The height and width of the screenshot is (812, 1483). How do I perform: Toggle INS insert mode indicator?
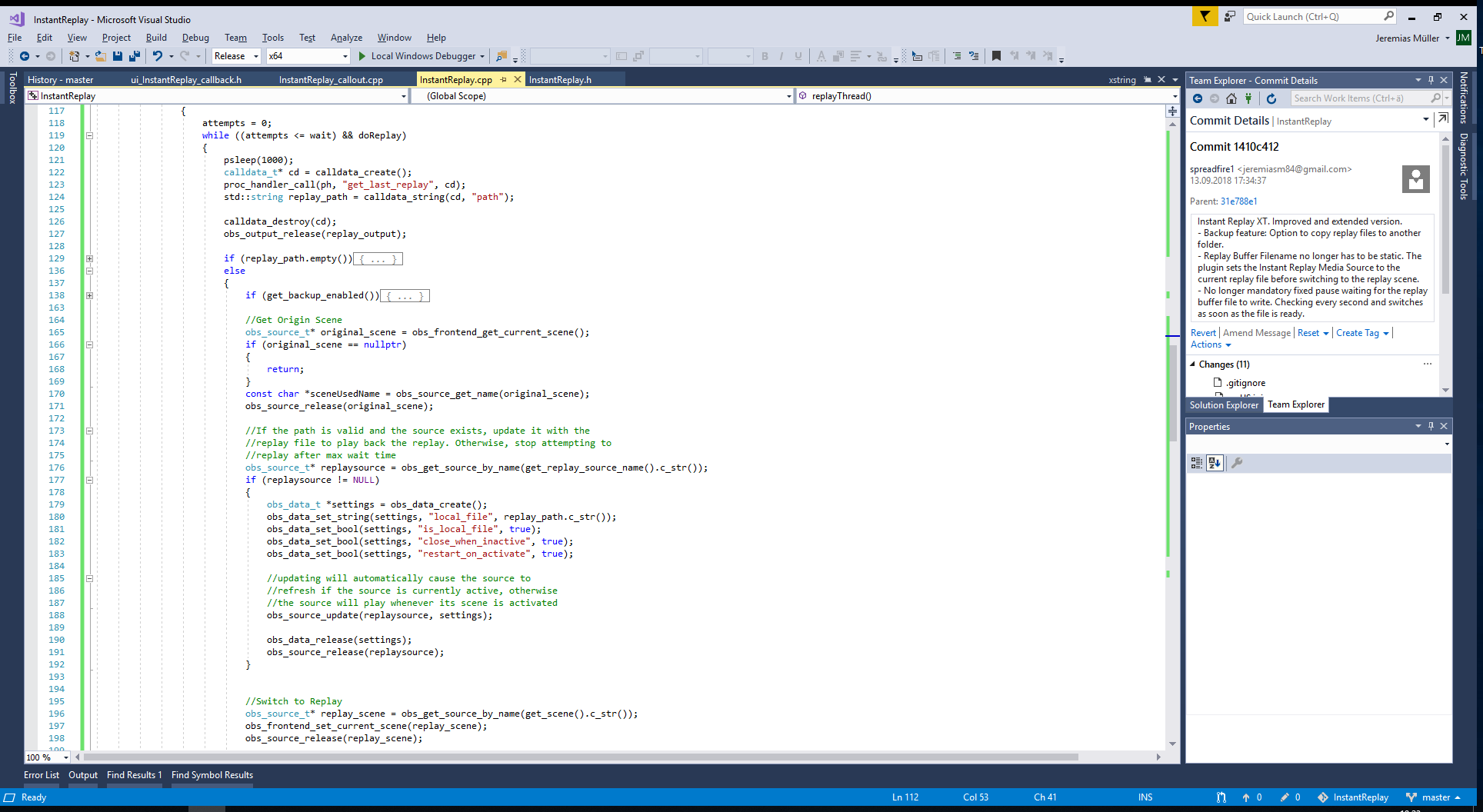pyautogui.click(x=1145, y=797)
